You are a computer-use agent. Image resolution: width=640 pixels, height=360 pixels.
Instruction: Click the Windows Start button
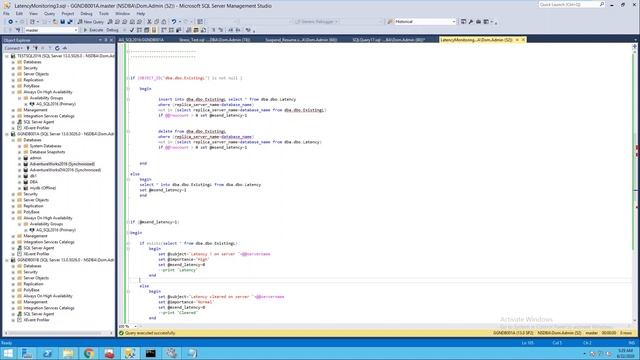8,353
